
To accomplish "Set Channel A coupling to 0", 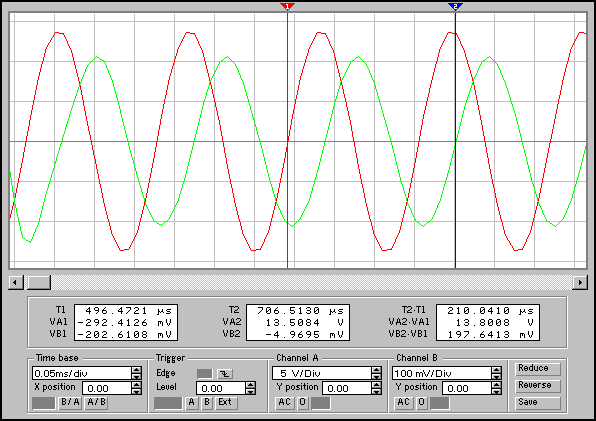I will [302, 403].
